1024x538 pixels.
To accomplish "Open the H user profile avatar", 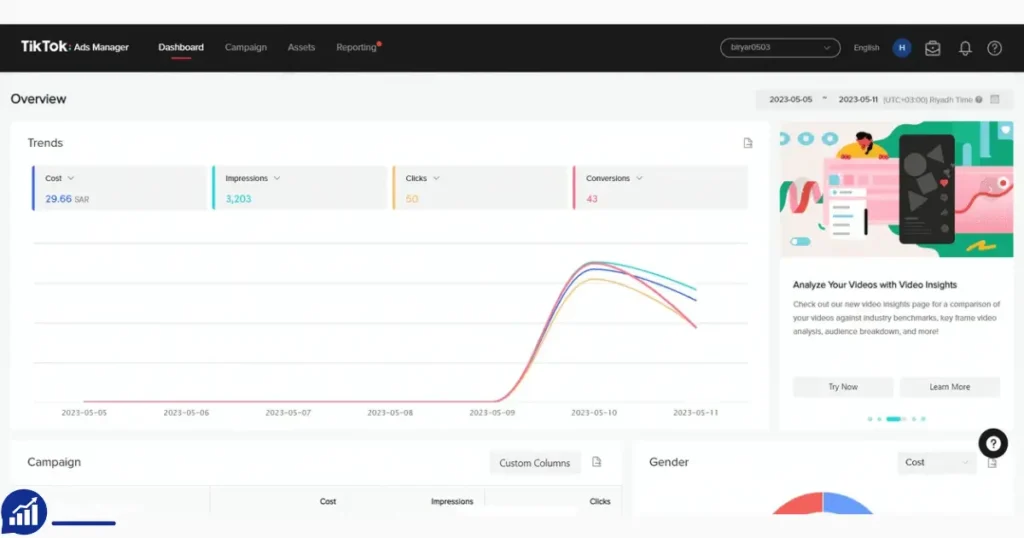I will tap(902, 48).
